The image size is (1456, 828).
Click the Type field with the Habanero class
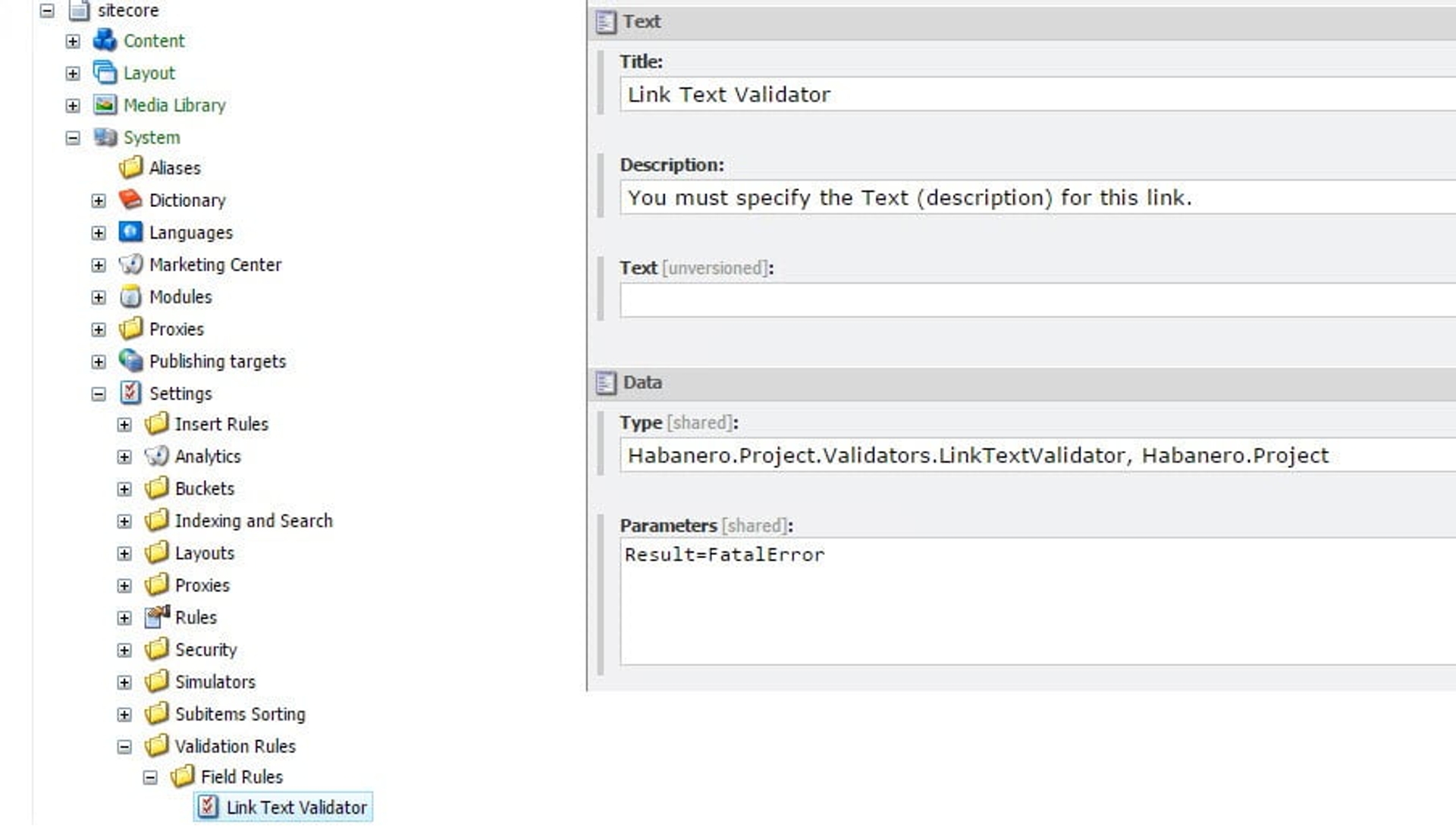(1037, 456)
